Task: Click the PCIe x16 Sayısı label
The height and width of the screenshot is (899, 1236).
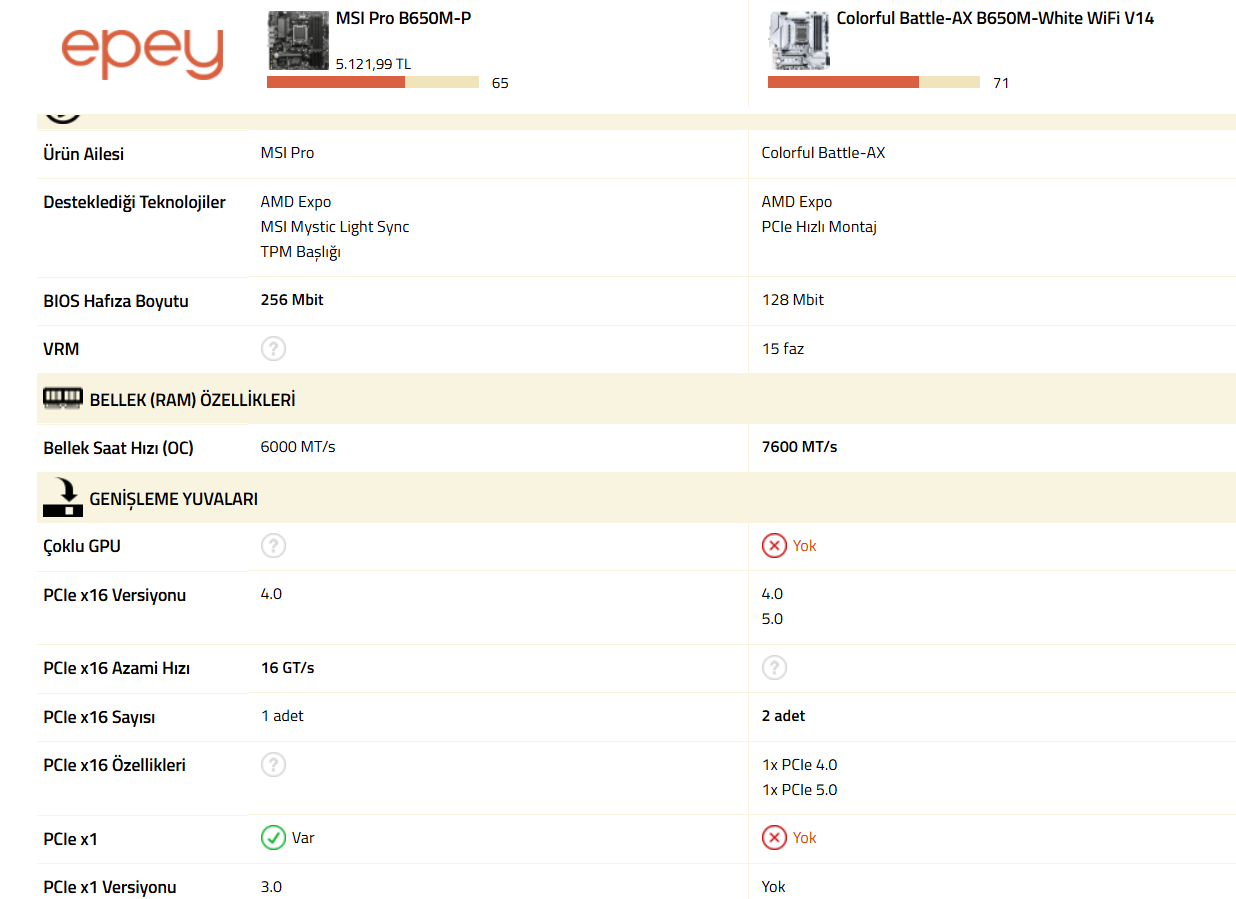Action: (x=100, y=717)
